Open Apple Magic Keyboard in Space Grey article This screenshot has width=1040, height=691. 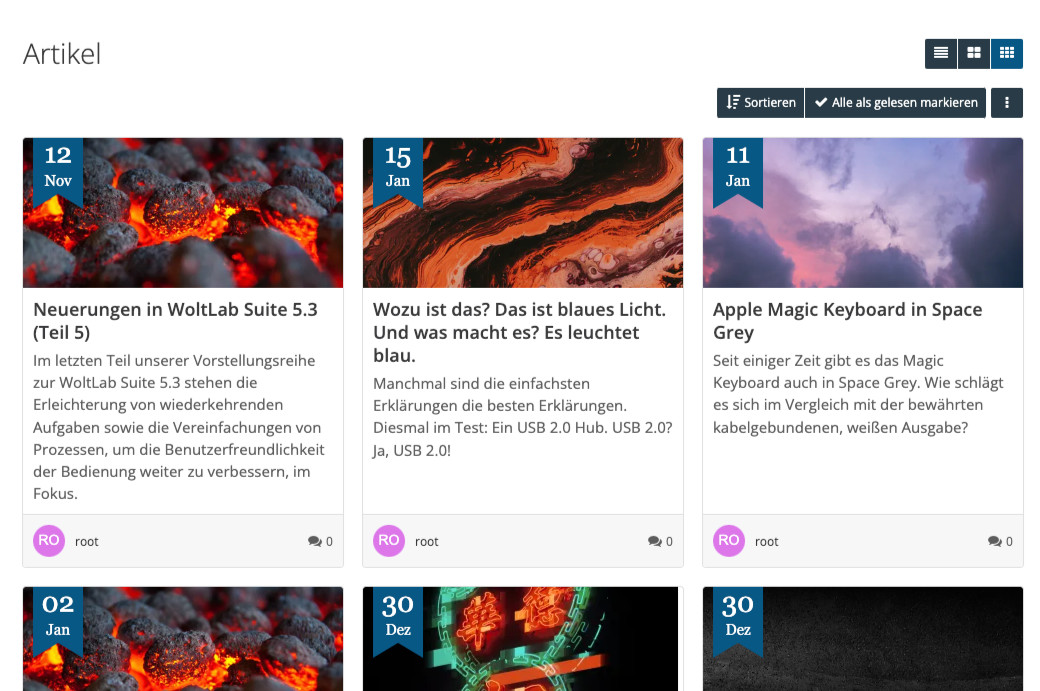pyautogui.click(x=848, y=321)
